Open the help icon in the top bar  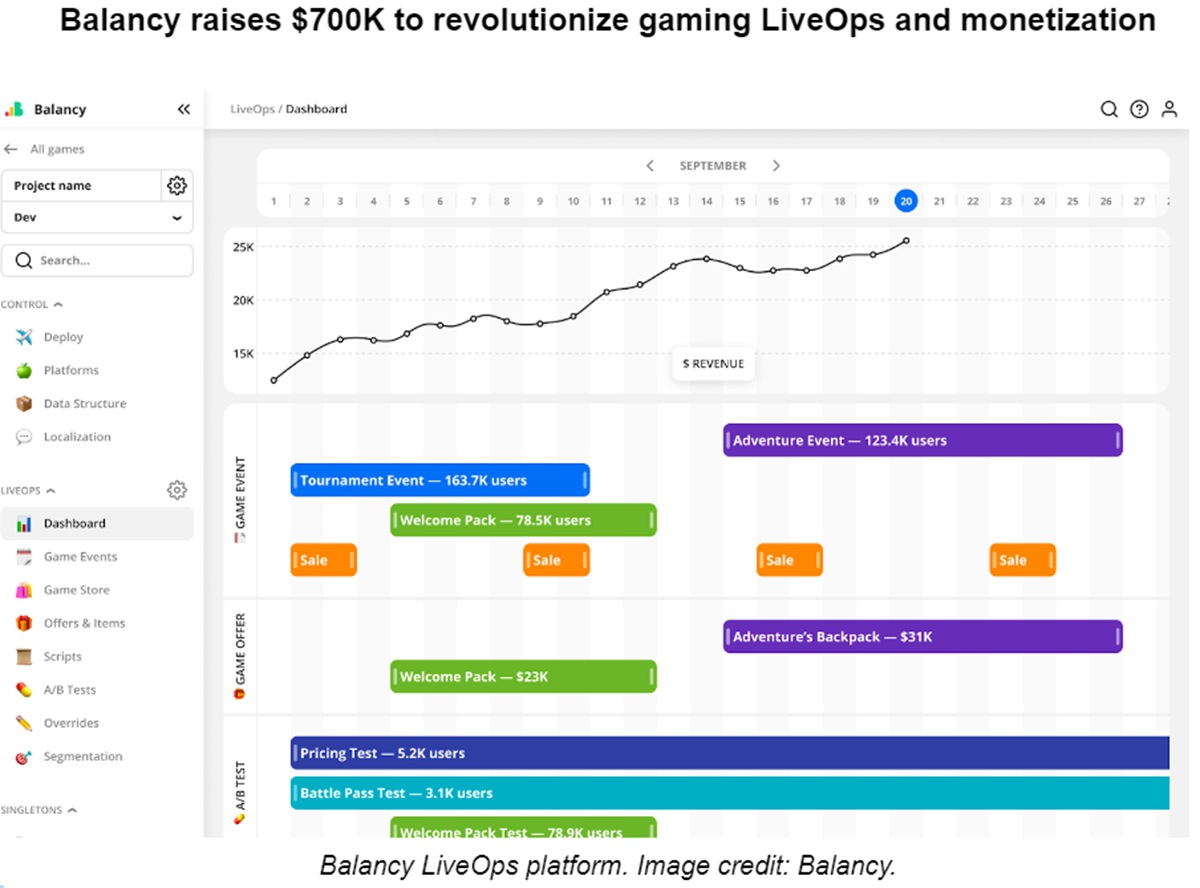click(x=1139, y=109)
